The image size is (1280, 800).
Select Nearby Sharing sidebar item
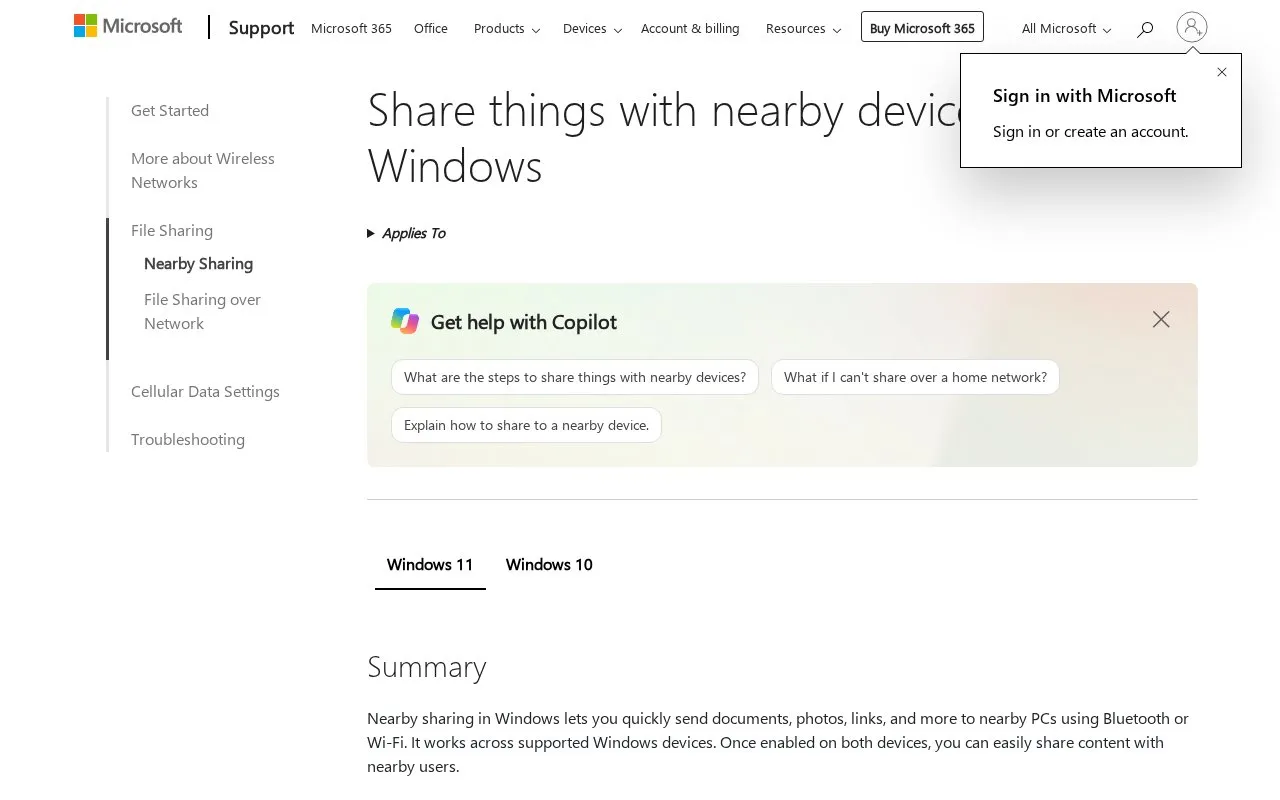tap(198, 263)
